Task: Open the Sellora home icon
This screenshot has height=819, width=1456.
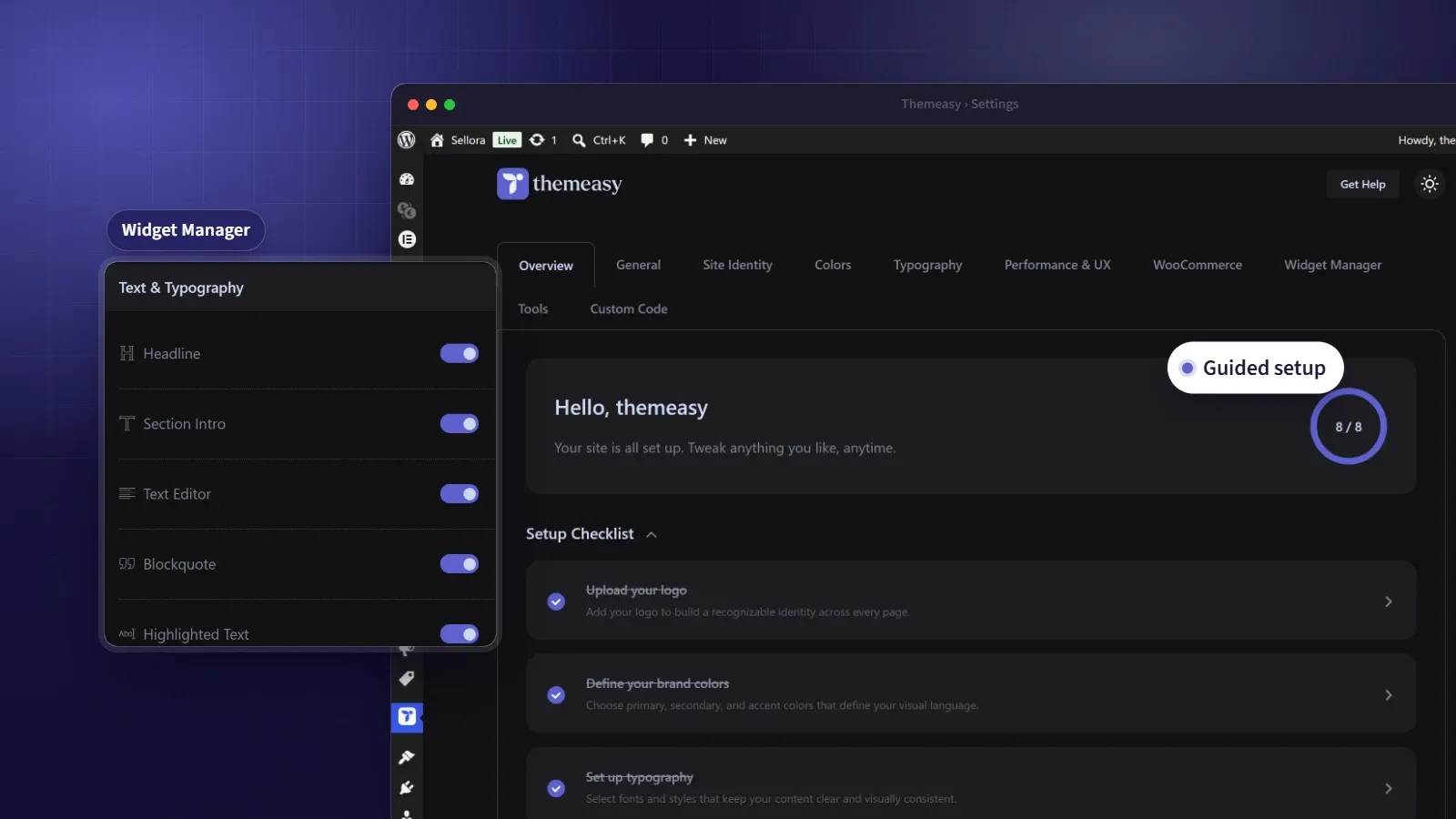Action: click(x=437, y=140)
